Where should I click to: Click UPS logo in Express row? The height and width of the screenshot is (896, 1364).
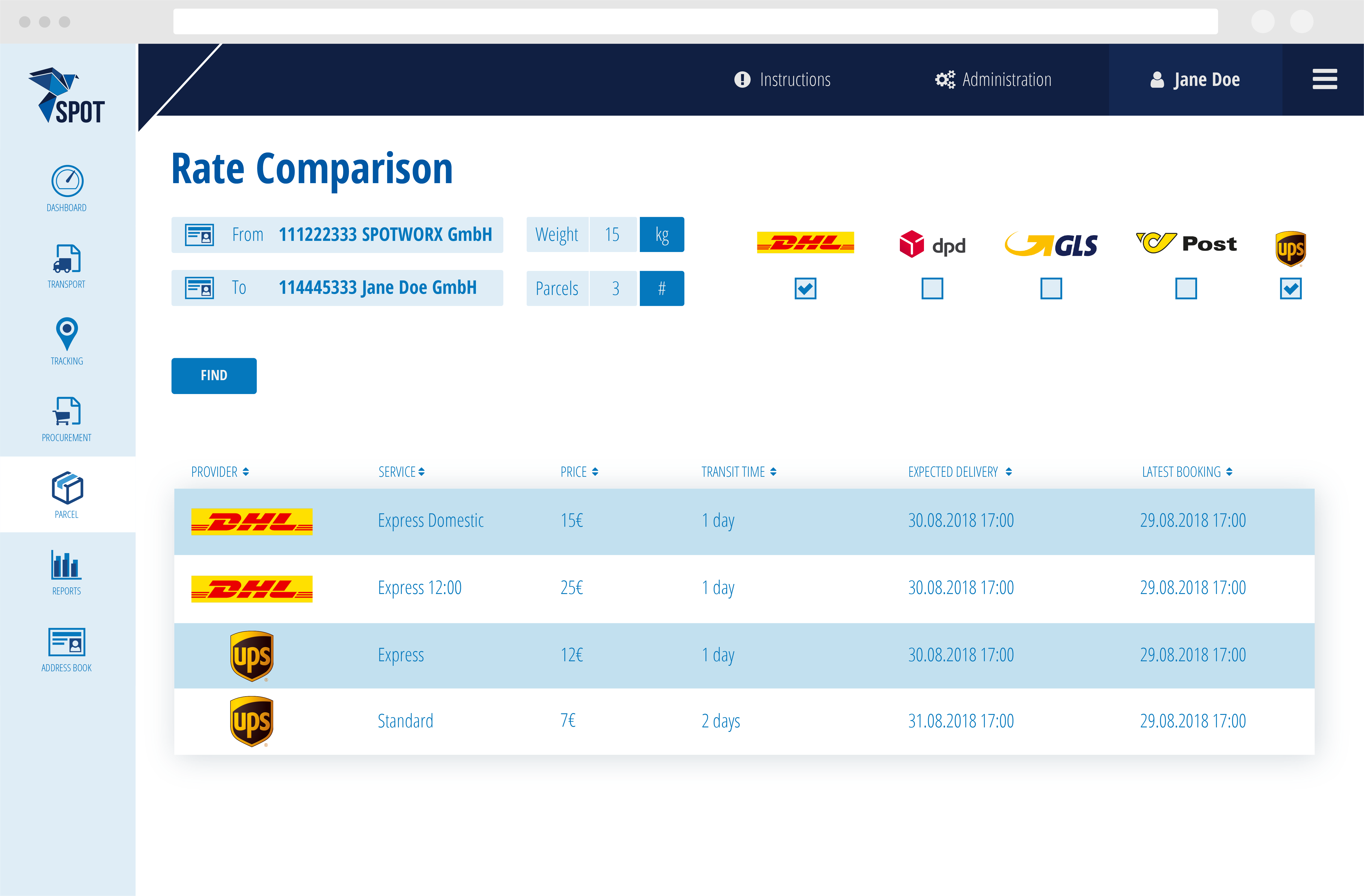tap(252, 656)
